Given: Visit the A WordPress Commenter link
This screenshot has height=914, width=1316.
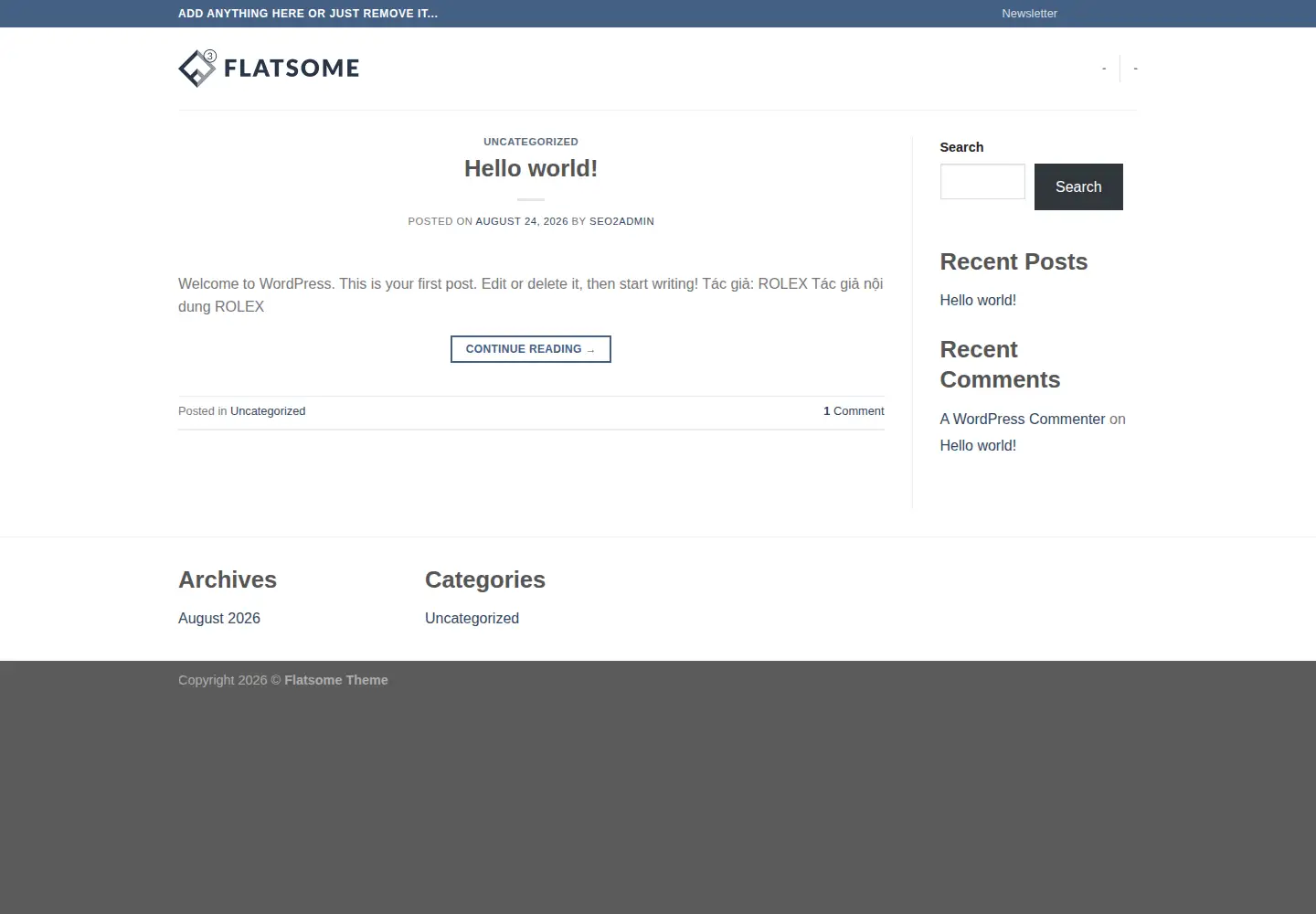Looking at the screenshot, I should coord(1023,419).
